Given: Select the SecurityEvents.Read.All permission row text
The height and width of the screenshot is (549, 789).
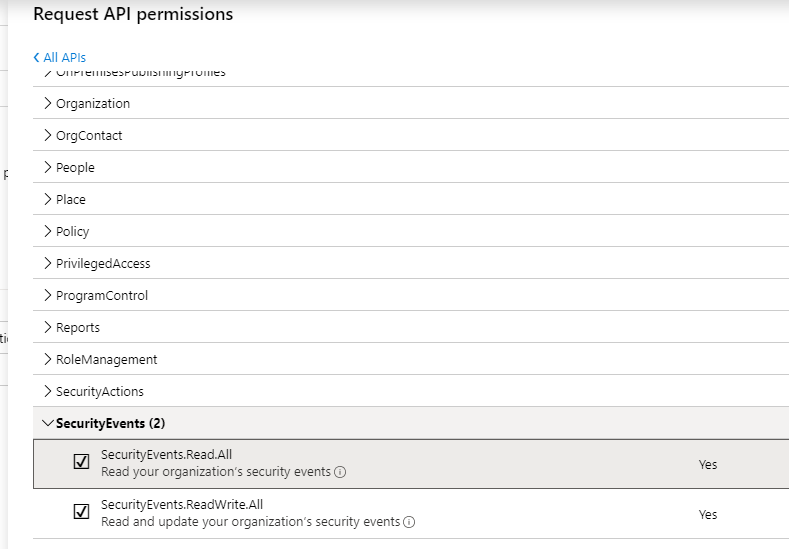Looking at the screenshot, I should (166, 455).
